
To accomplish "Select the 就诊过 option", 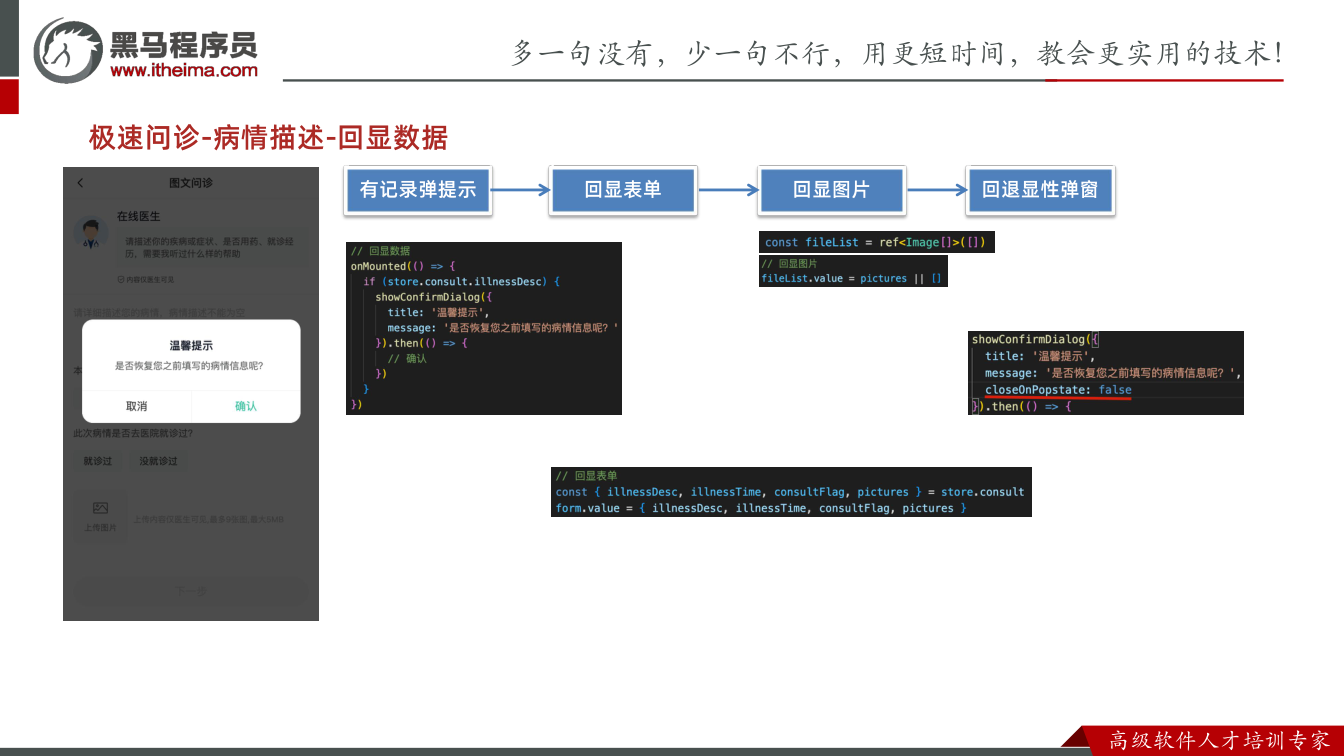I will [x=98, y=461].
